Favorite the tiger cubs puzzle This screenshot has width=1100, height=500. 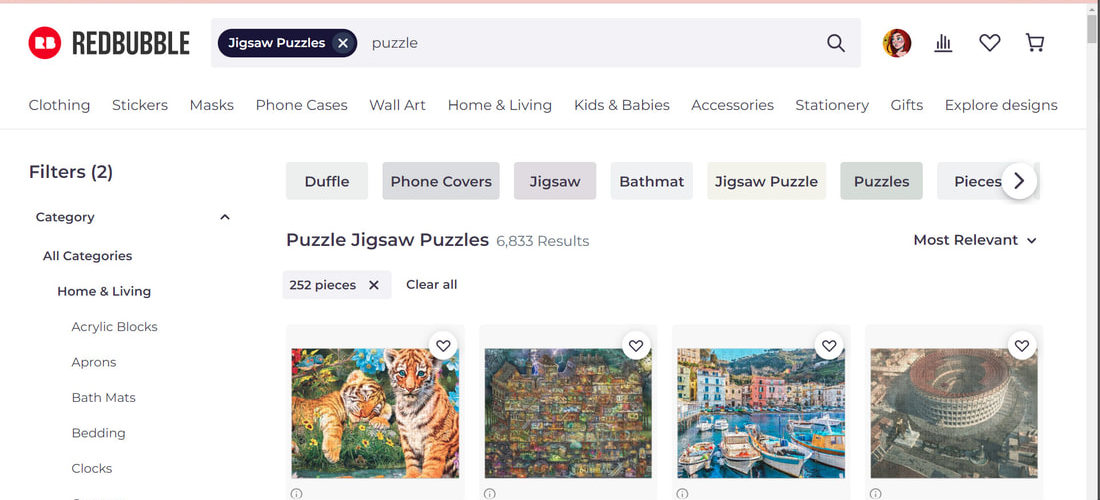coord(443,346)
